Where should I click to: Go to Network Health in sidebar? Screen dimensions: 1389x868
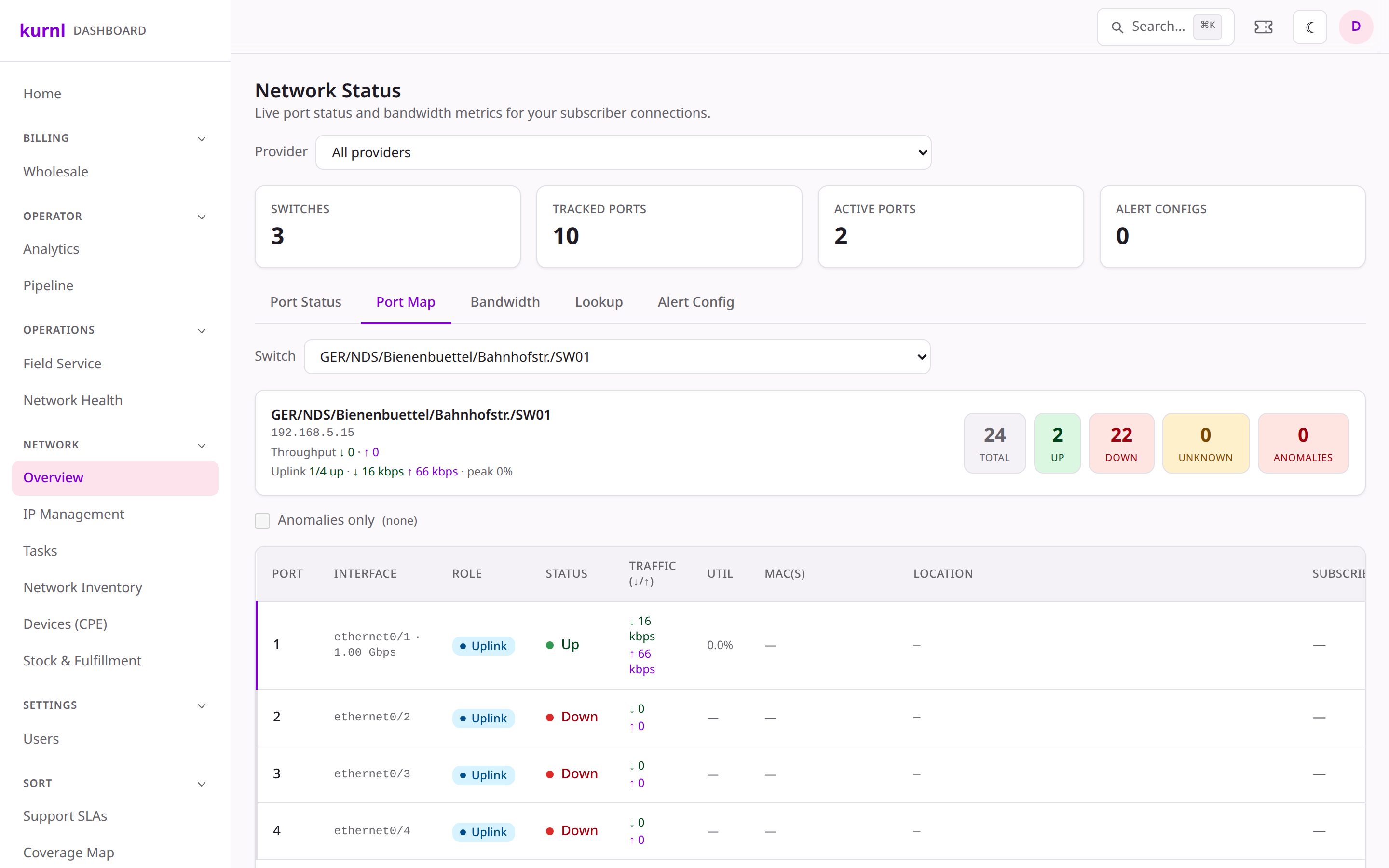pyautogui.click(x=73, y=400)
